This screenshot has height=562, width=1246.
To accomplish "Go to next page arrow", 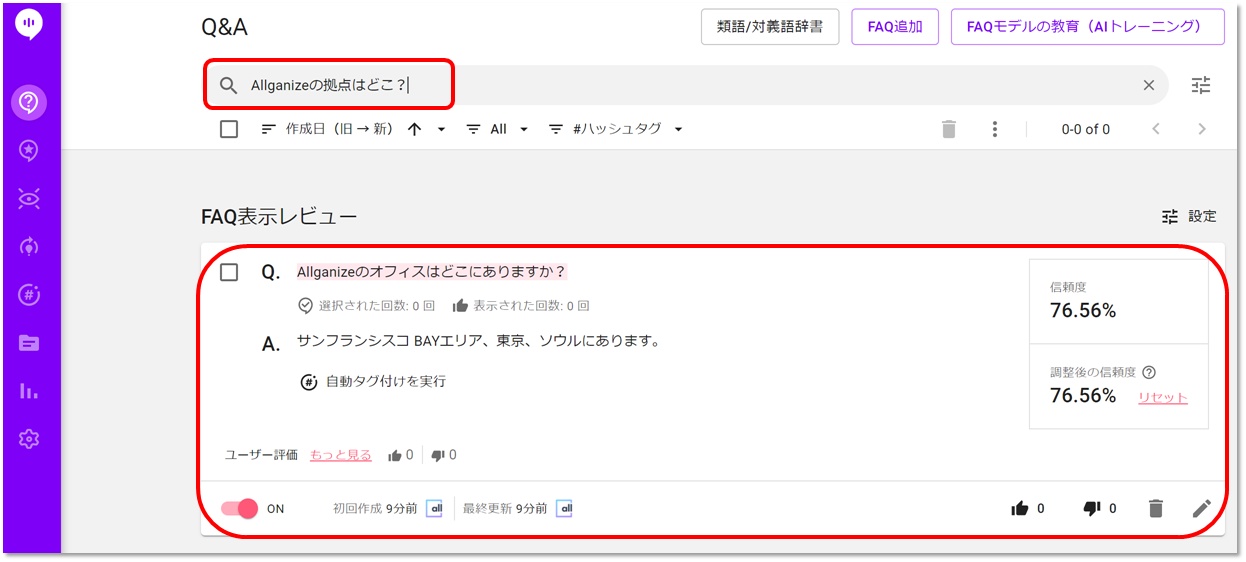I will [1202, 129].
